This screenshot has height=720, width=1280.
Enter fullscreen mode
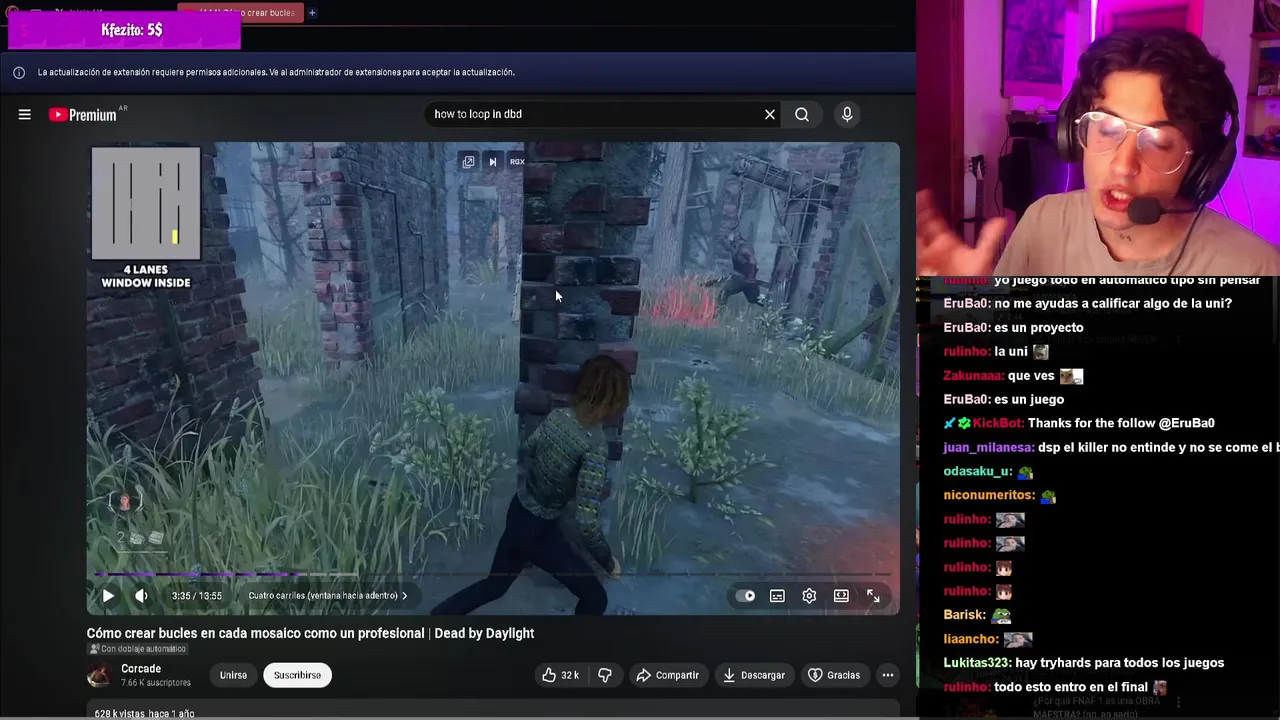(873, 596)
